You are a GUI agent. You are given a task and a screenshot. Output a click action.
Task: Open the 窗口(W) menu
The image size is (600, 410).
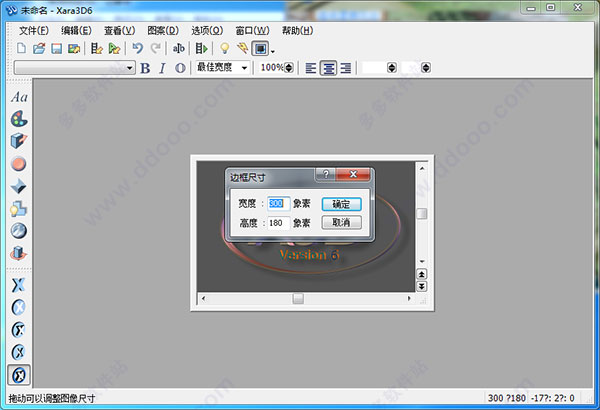pos(252,31)
